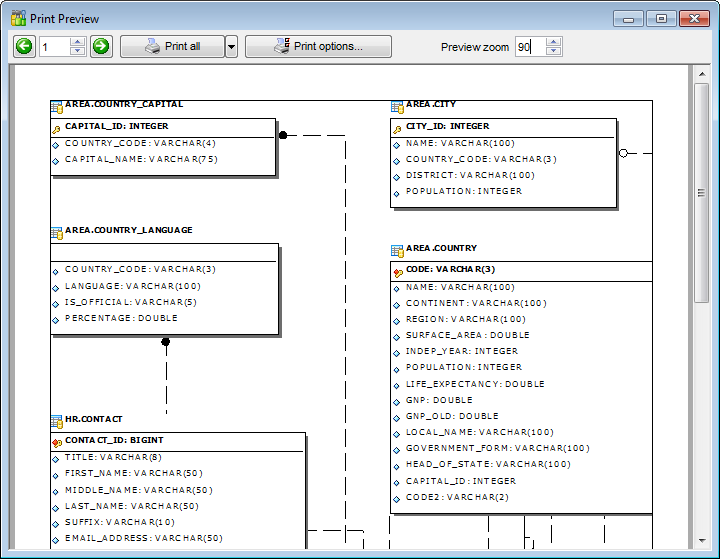
Task: Click the REGION: VARCHAR(100) field
Action: coord(466,319)
